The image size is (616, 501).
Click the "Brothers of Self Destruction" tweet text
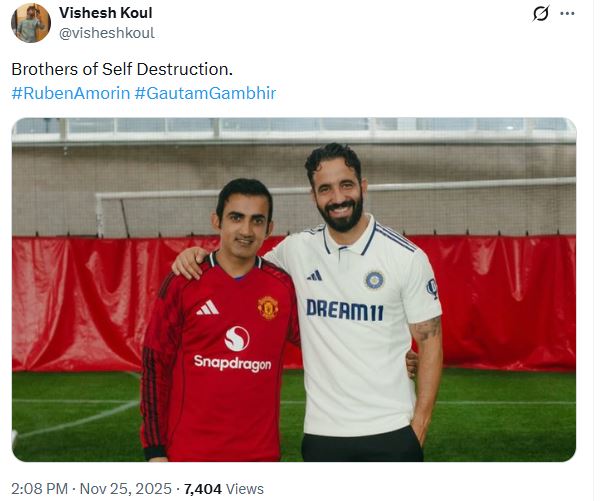(x=121, y=72)
